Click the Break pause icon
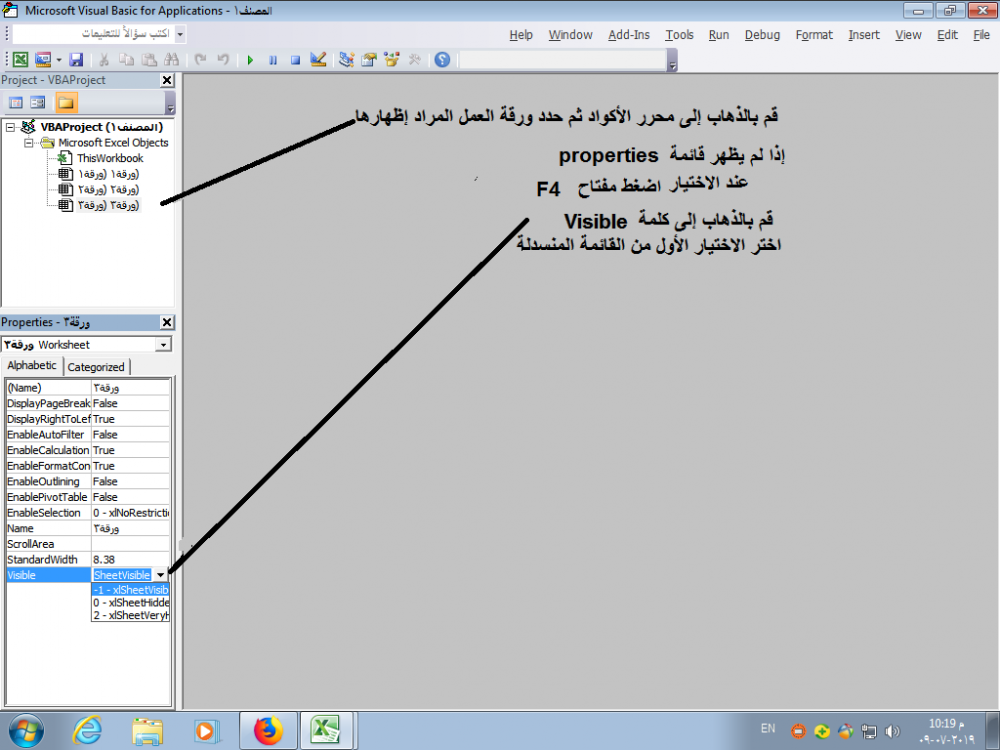 point(273,60)
